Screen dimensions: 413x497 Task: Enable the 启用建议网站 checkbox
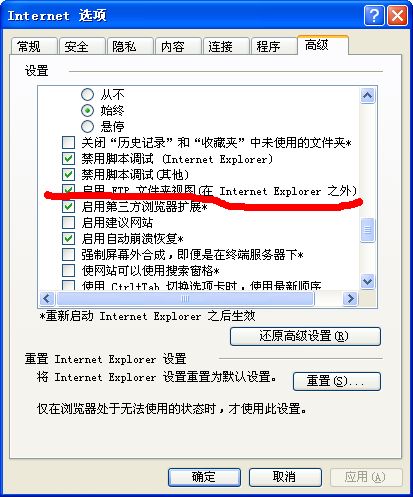coord(68,222)
